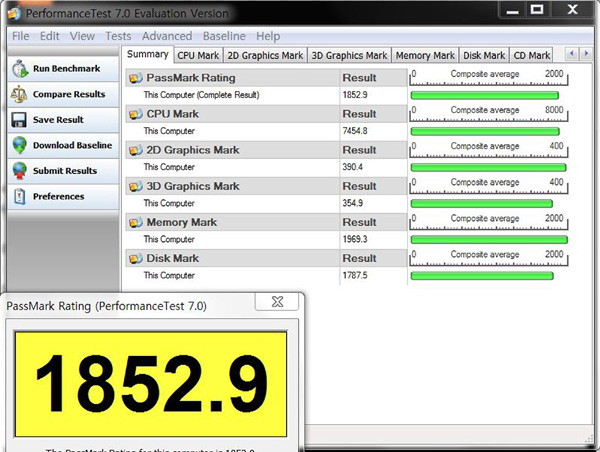Select the 1852.9 PassMark result value
Image resolution: width=600 pixels, height=452 pixels.
pos(355,95)
